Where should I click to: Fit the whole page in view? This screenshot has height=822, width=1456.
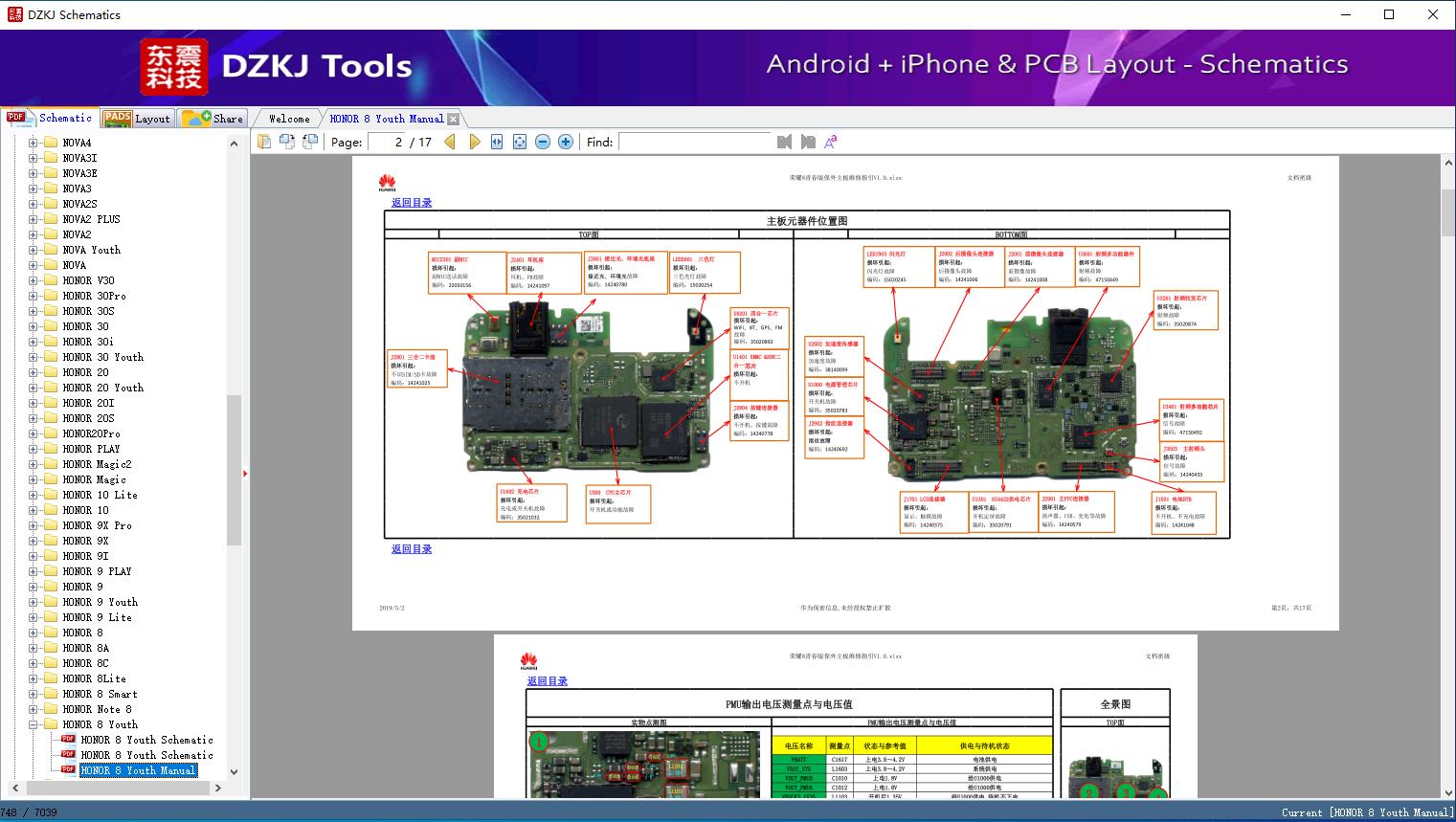point(520,142)
